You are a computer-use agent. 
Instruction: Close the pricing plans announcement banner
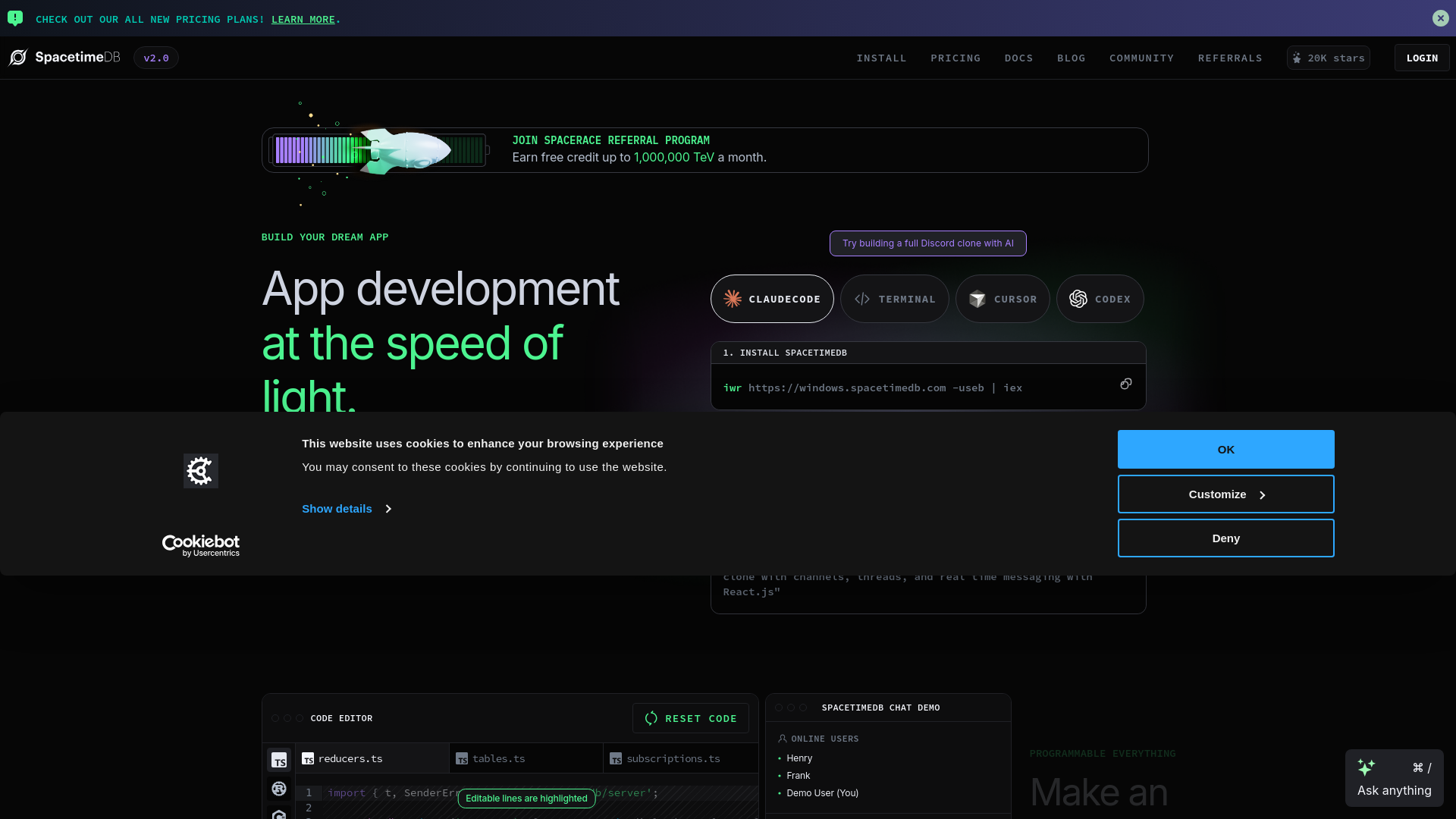pyautogui.click(x=1441, y=18)
